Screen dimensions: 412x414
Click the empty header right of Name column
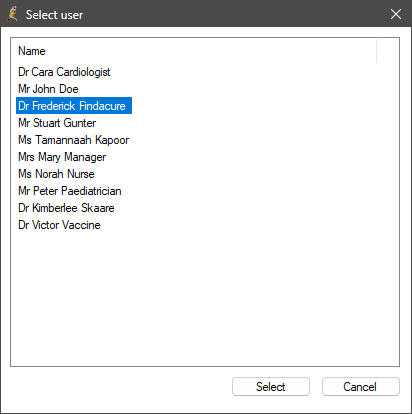pyautogui.click(x=388, y=51)
